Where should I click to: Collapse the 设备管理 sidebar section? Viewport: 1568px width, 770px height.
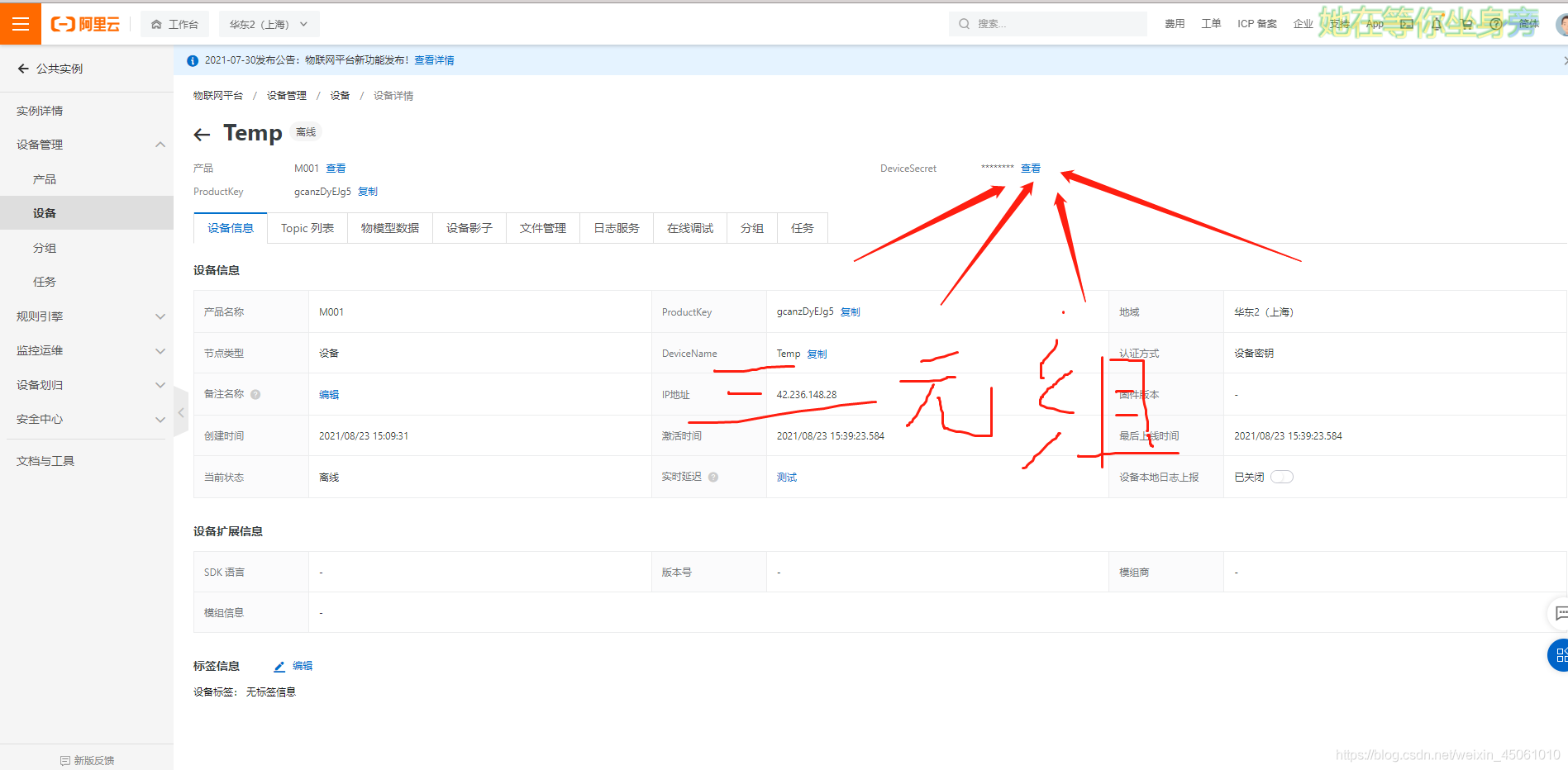[160, 144]
